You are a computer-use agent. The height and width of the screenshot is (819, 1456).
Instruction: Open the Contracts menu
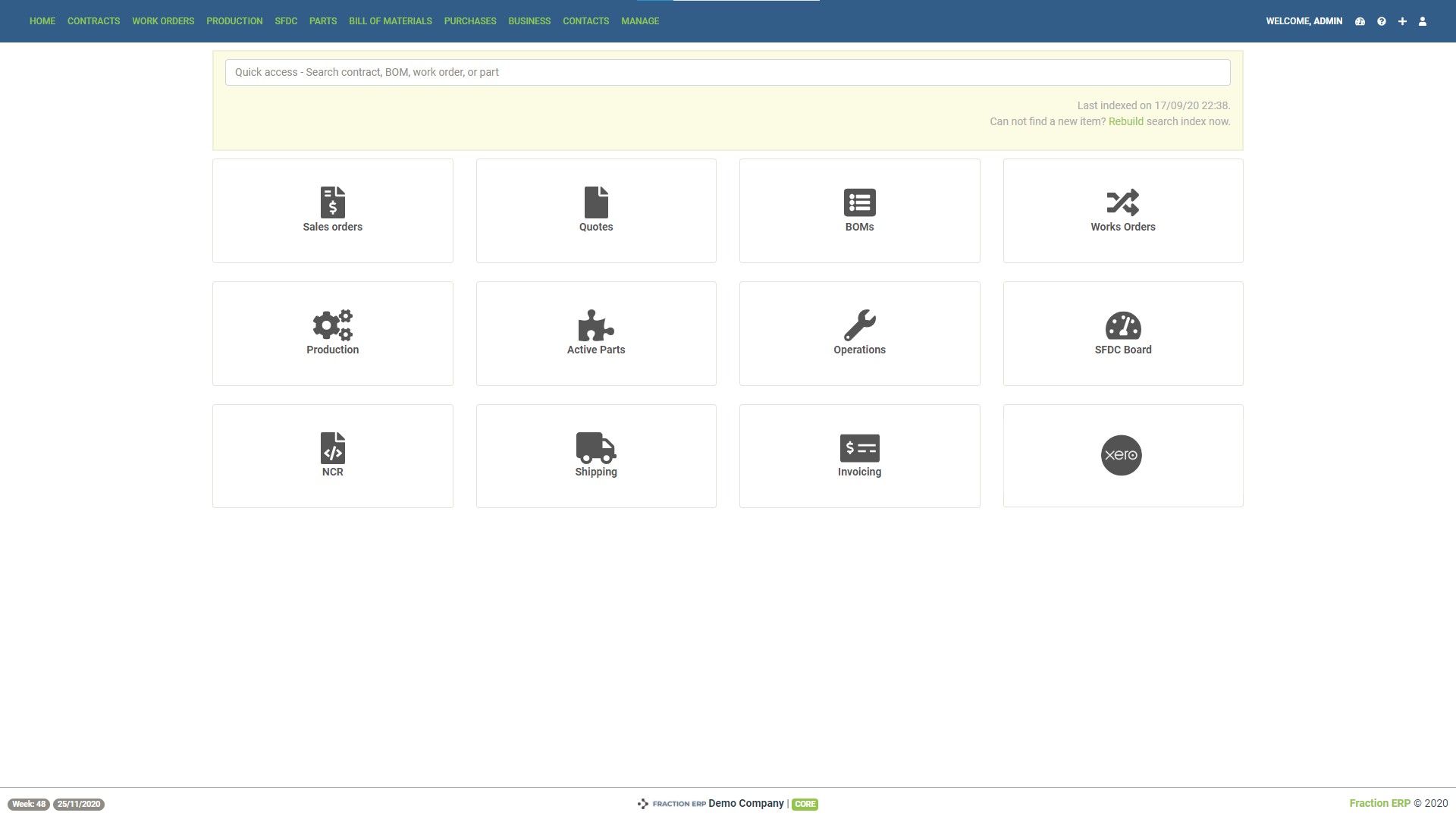click(93, 21)
